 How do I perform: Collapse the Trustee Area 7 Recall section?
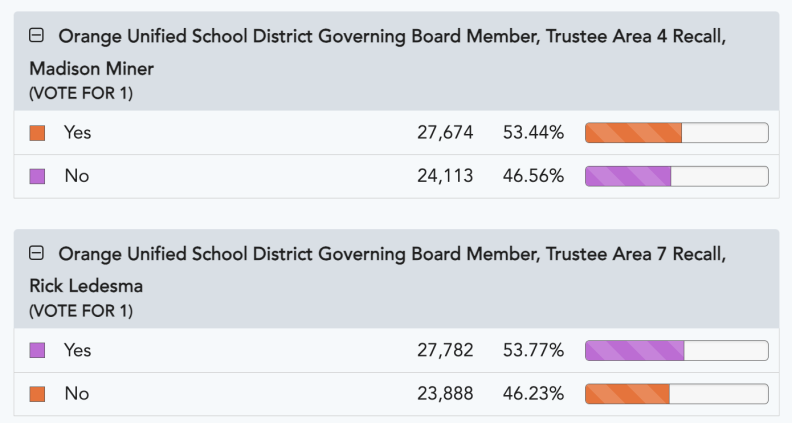37,254
